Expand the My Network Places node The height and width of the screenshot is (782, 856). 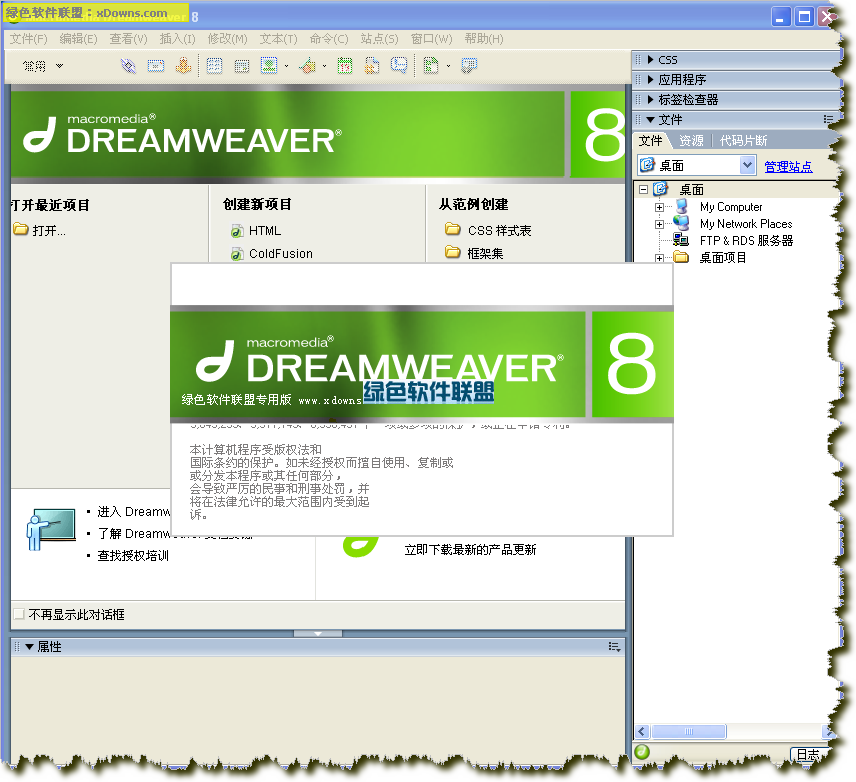coord(659,224)
